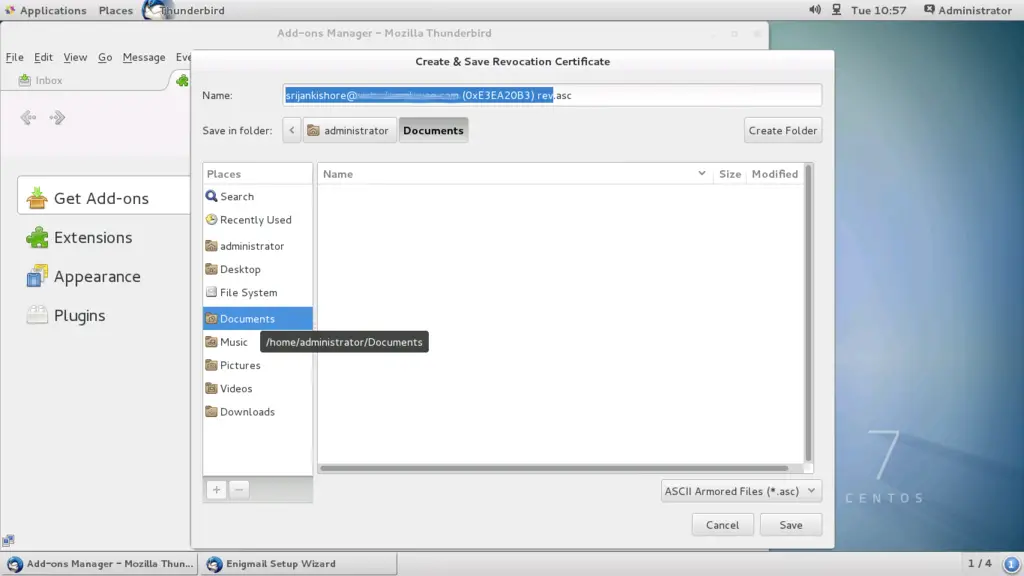Click the Desktop folder icon in Places
This screenshot has width=1024, height=576.
tap(211, 269)
